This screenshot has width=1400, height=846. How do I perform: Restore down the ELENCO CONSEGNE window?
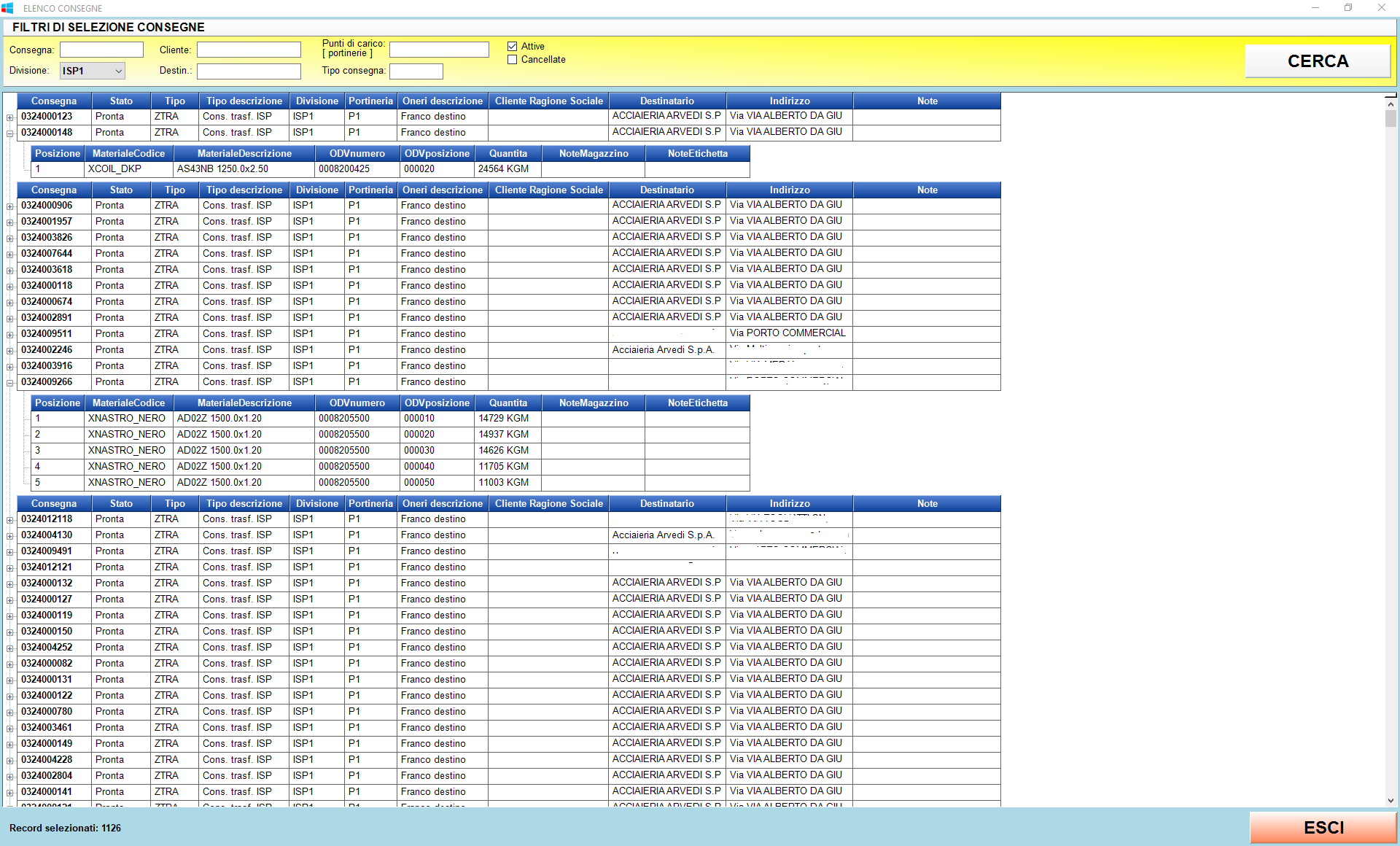(x=1348, y=8)
